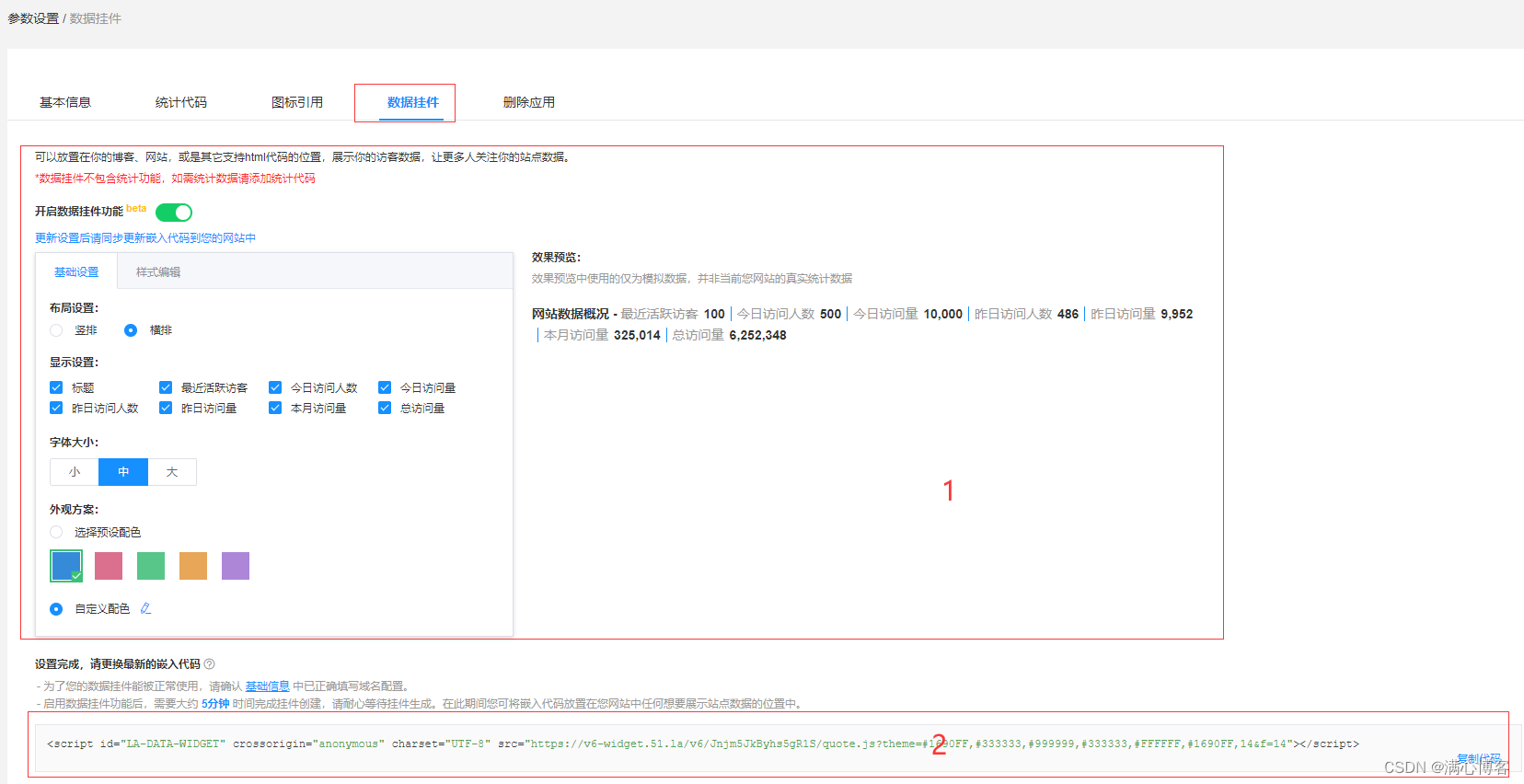The image size is (1524, 784).
Task: Click the 更新设置后请同步更新嵌入代码 notice text
Action: click(x=145, y=238)
